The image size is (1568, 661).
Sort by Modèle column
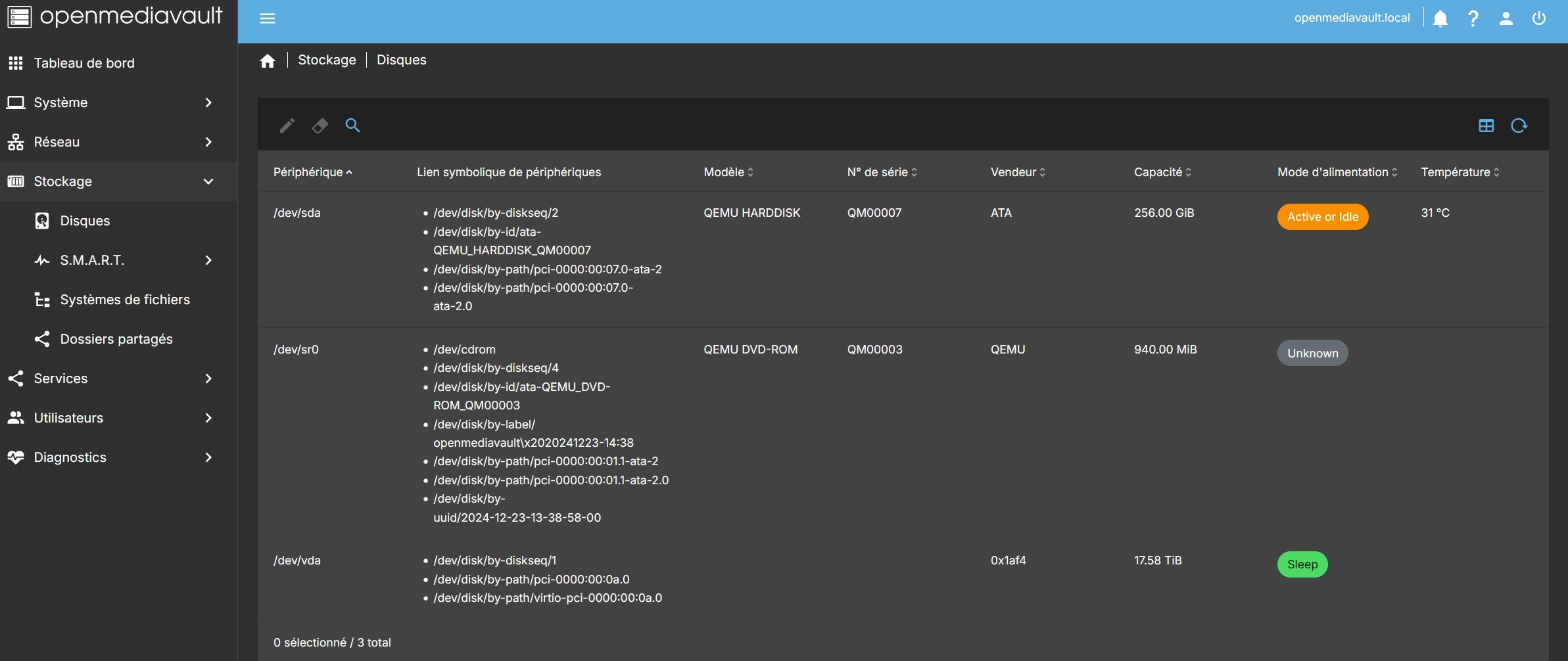[728, 172]
